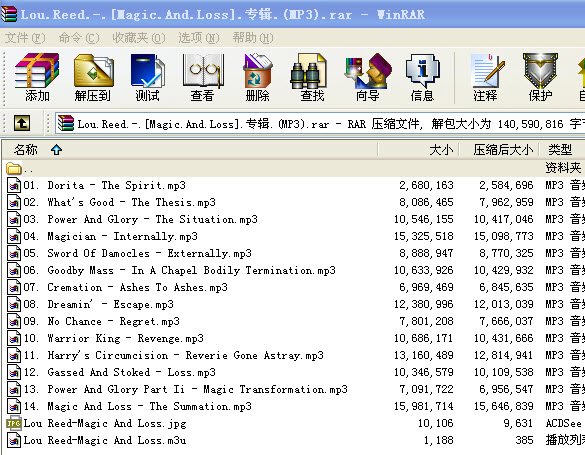Image resolution: width=585 pixels, height=455 pixels.
Task: Launch the 向导 (Wizard) icon
Action: coord(367,77)
